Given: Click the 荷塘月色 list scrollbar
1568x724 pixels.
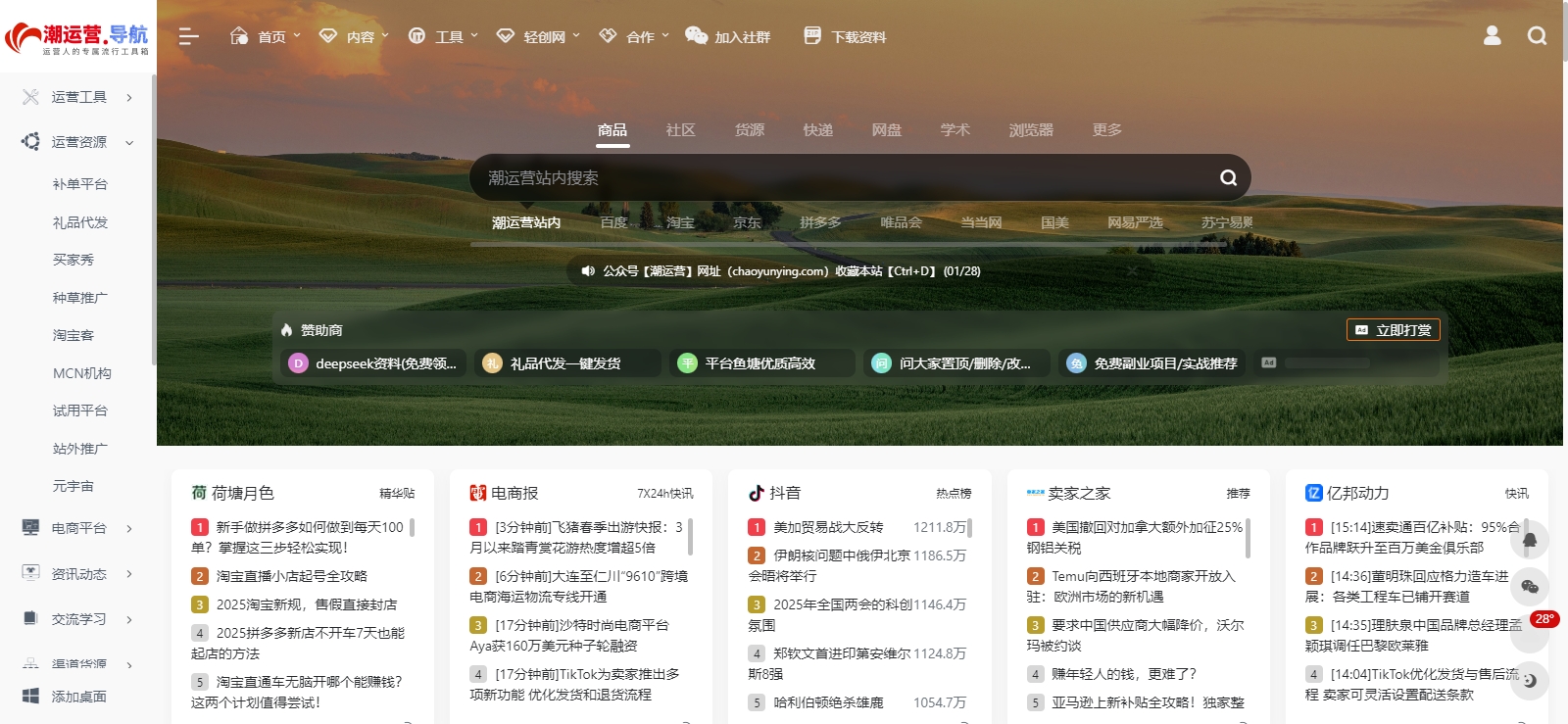Looking at the screenshot, I should [x=412, y=527].
